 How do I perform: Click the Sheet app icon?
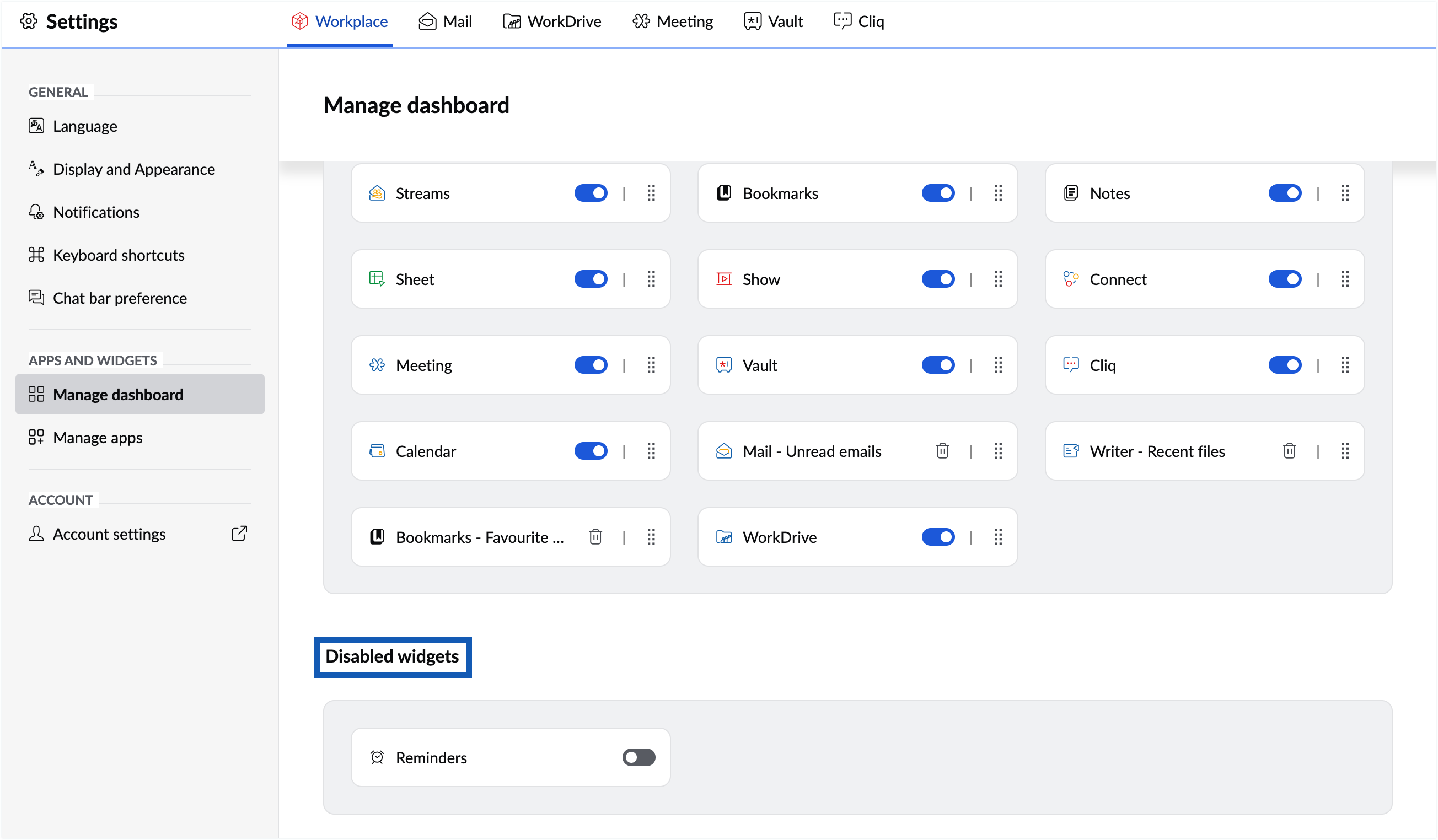click(377, 279)
